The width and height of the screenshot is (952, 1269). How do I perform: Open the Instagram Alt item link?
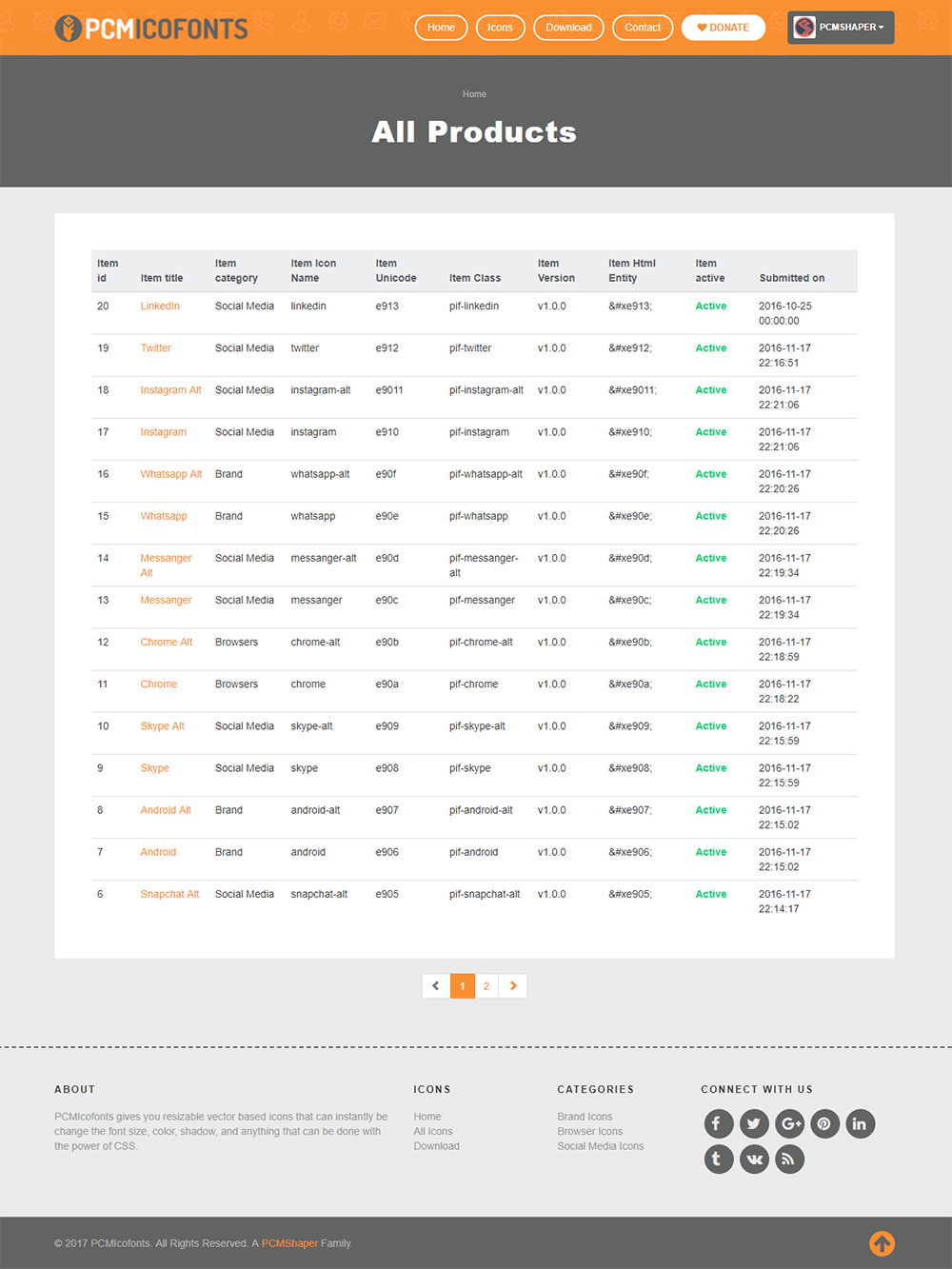point(170,389)
